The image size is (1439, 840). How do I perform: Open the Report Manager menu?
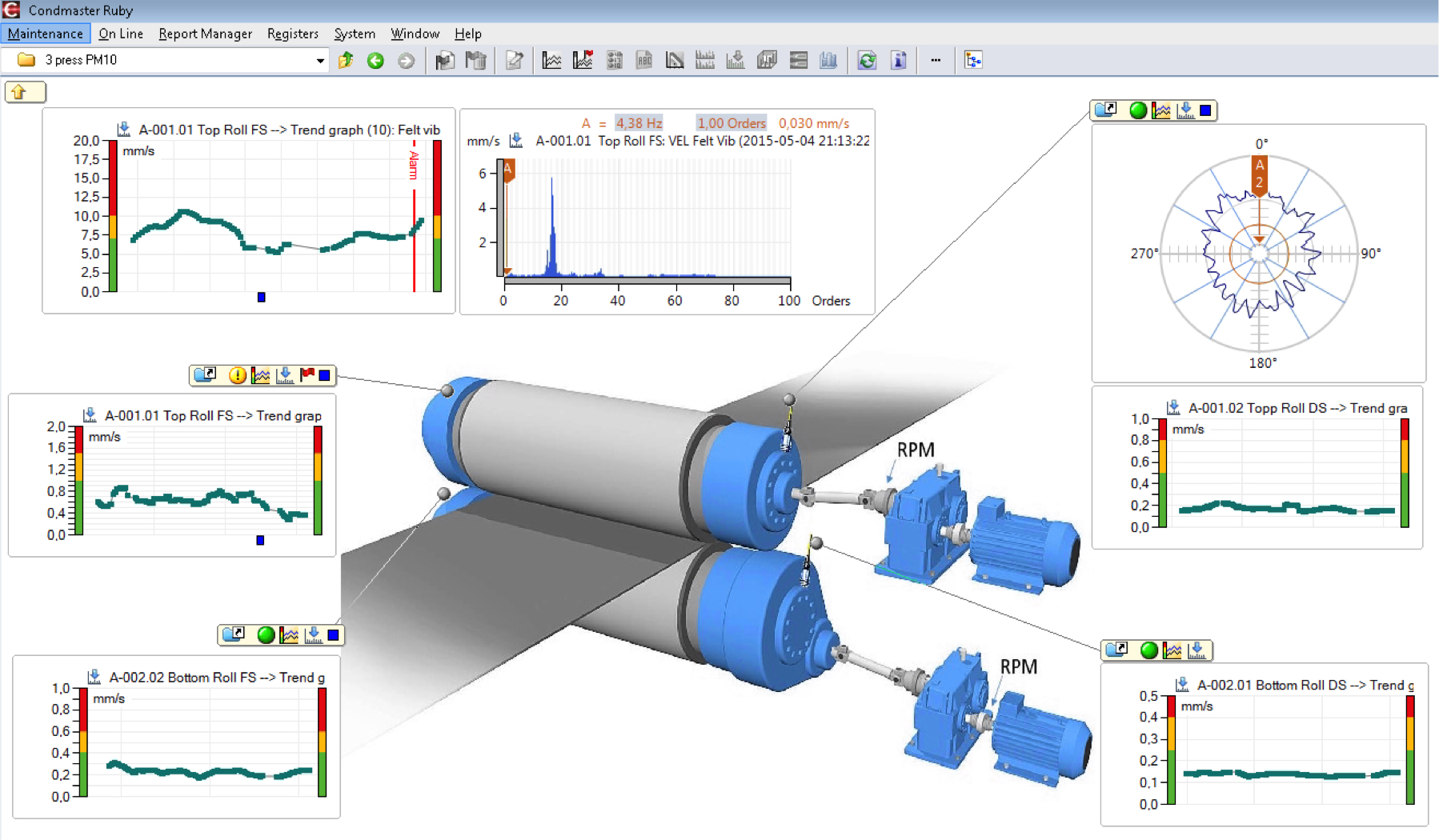(205, 34)
